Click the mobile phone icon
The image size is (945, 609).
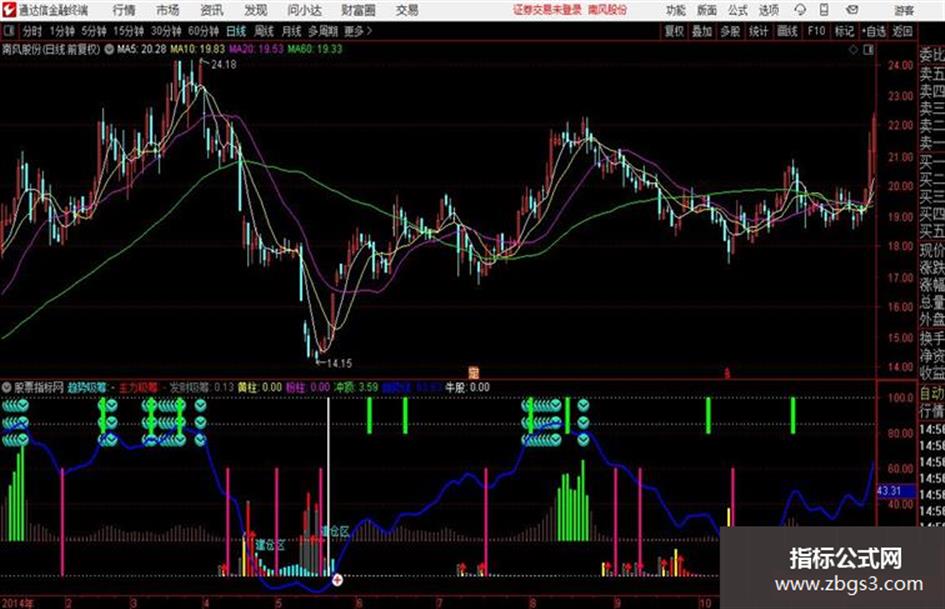pos(824,10)
